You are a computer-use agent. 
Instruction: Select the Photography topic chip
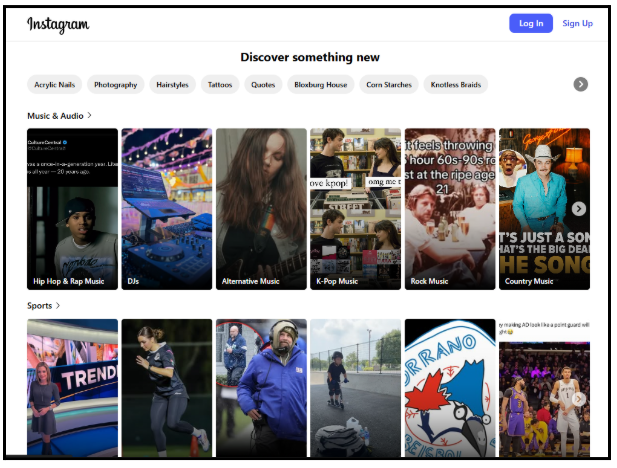pyautogui.click(x=116, y=85)
